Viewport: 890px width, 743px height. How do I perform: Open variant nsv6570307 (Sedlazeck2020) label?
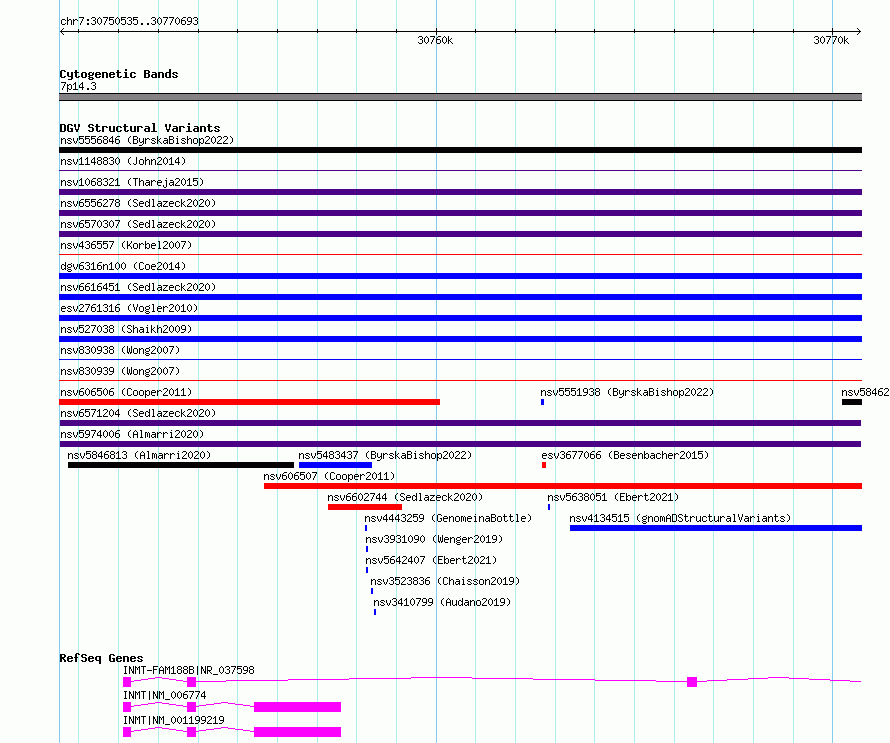(138, 224)
